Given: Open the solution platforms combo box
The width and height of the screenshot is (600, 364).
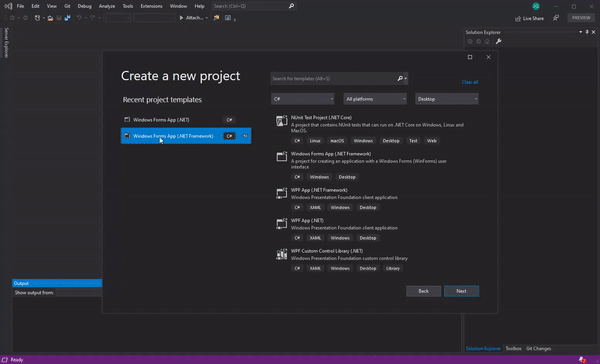Looking at the screenshot, I should pos(155,18).
